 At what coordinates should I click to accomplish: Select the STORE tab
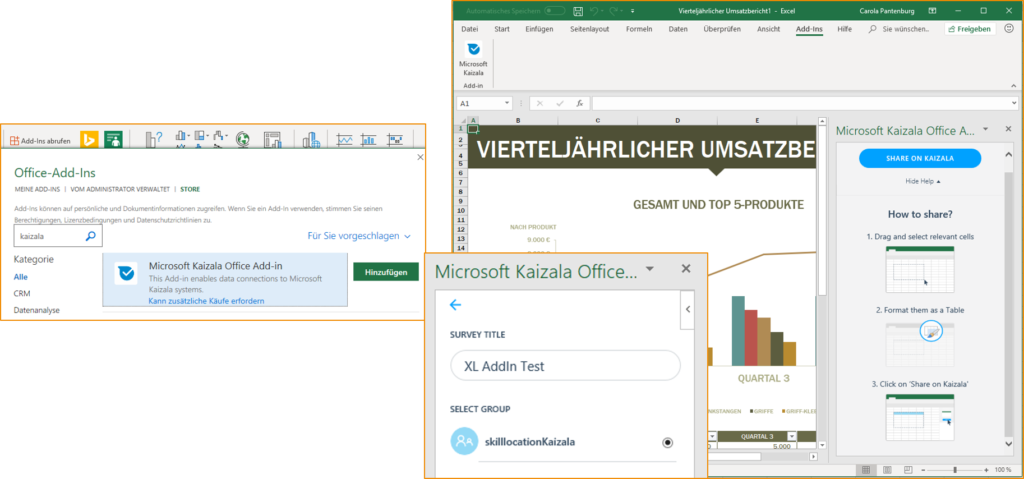(191, 189)
